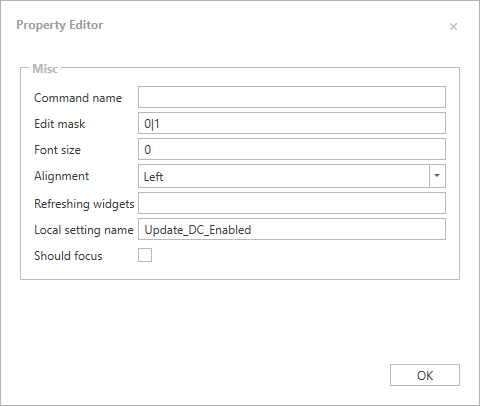The width and height of the screenshot is (480, 406).
Task: Expand the Alignment dropdown arrow
Action: [x=437, y=176]
